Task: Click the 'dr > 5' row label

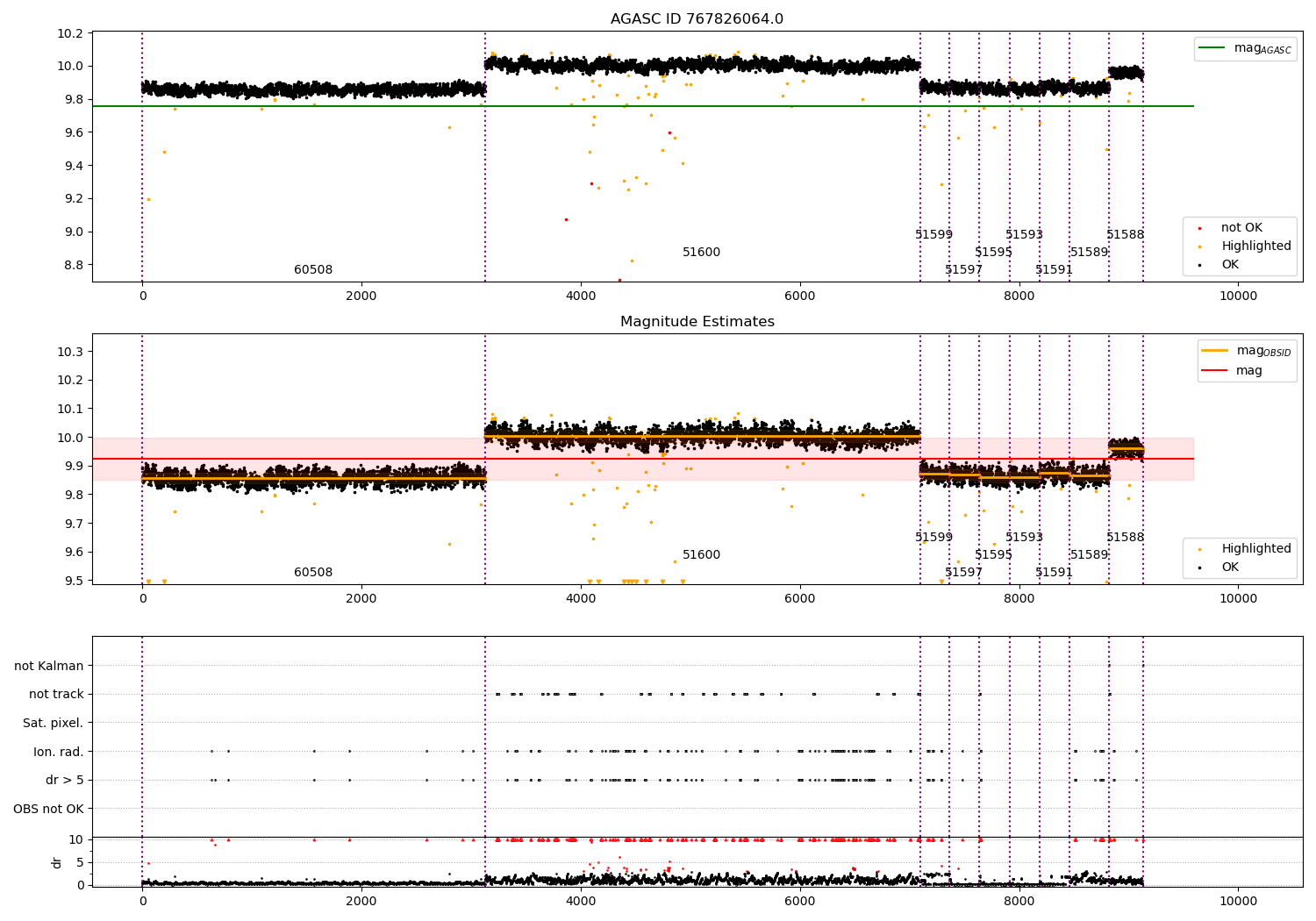Action: (65, 780)
